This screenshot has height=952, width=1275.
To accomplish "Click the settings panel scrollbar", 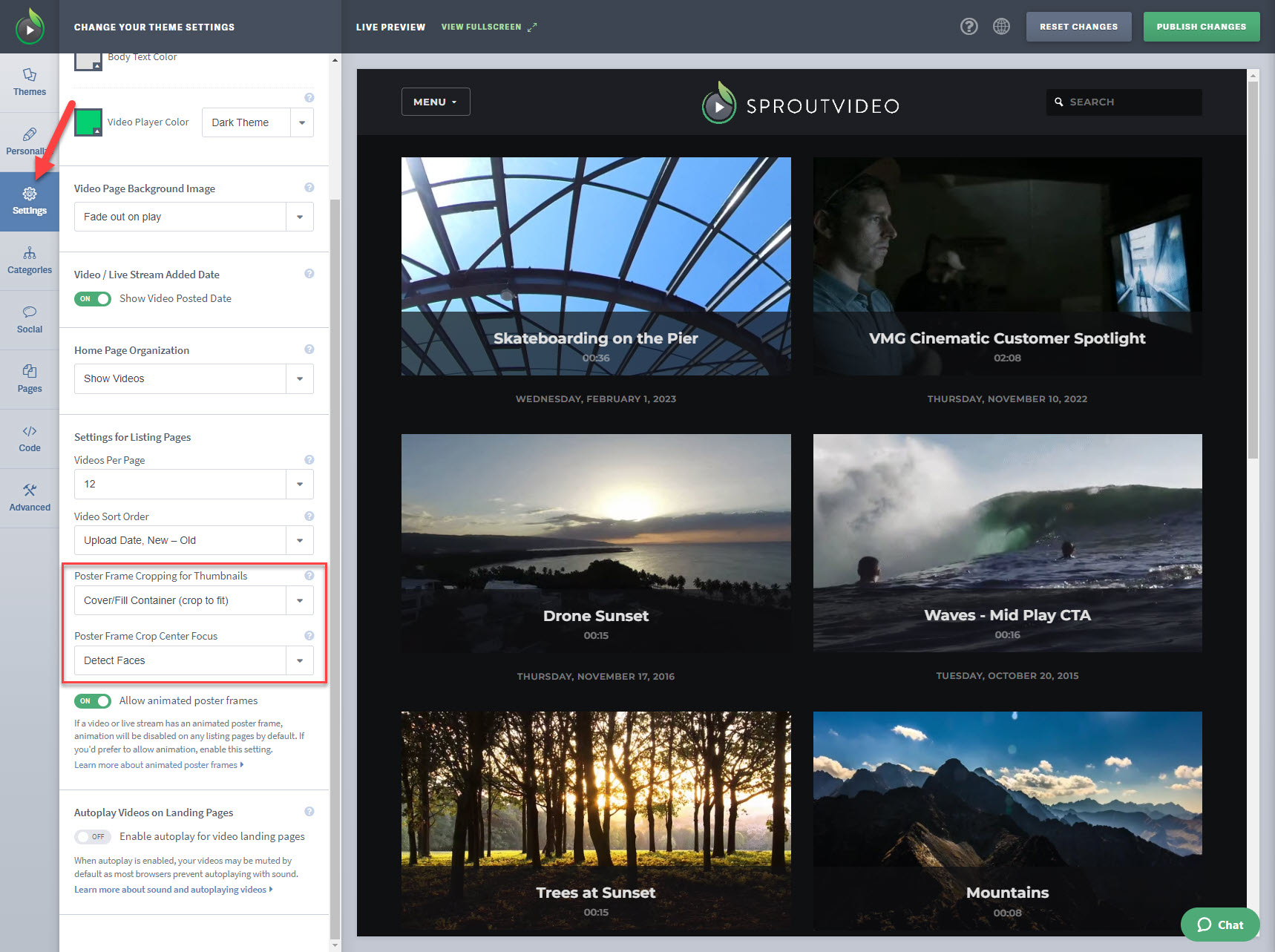I will 335,568.
